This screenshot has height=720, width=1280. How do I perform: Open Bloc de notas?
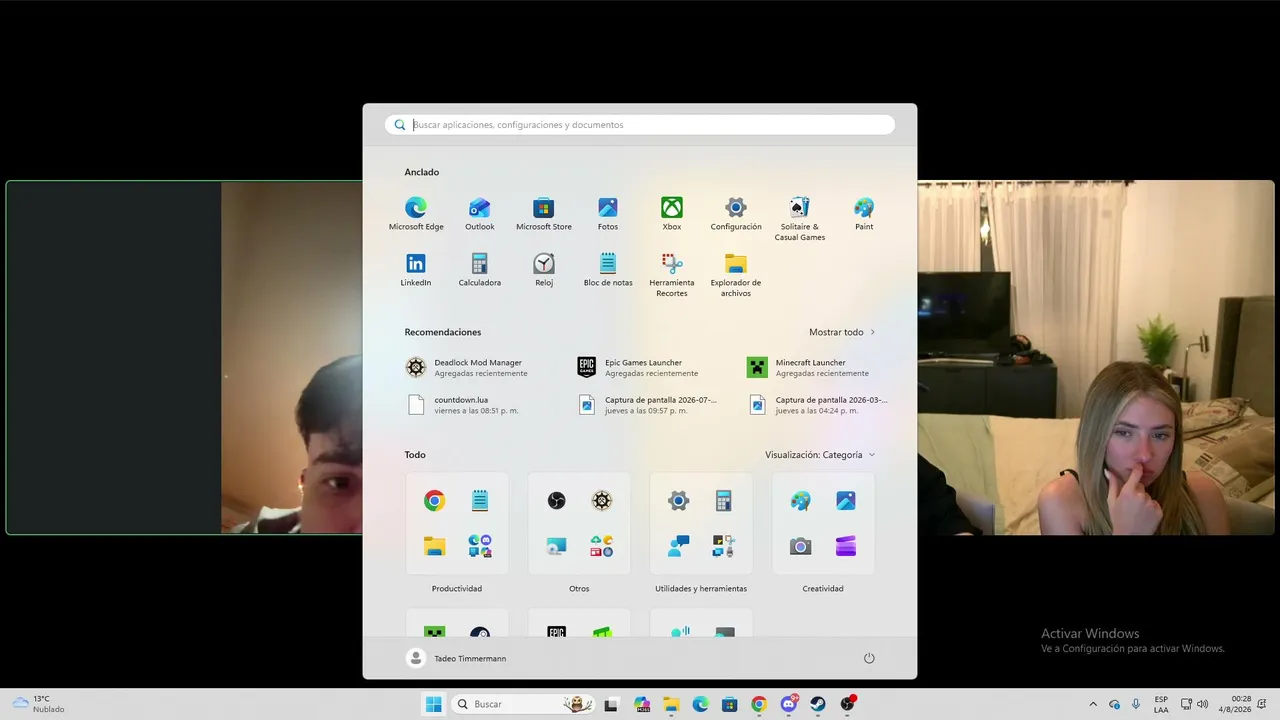tap(608, 270)
